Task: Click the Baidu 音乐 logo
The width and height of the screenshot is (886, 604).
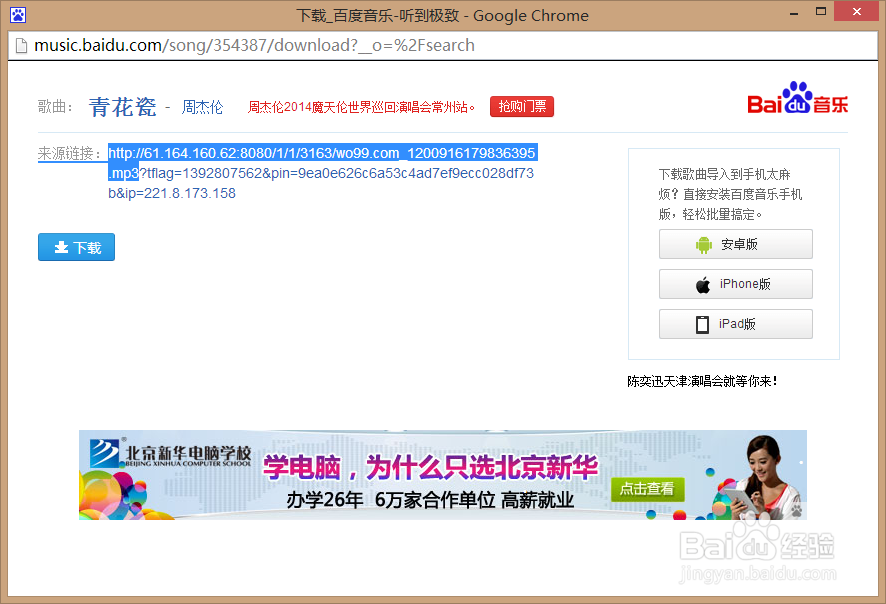Action: tap(797, 98)
